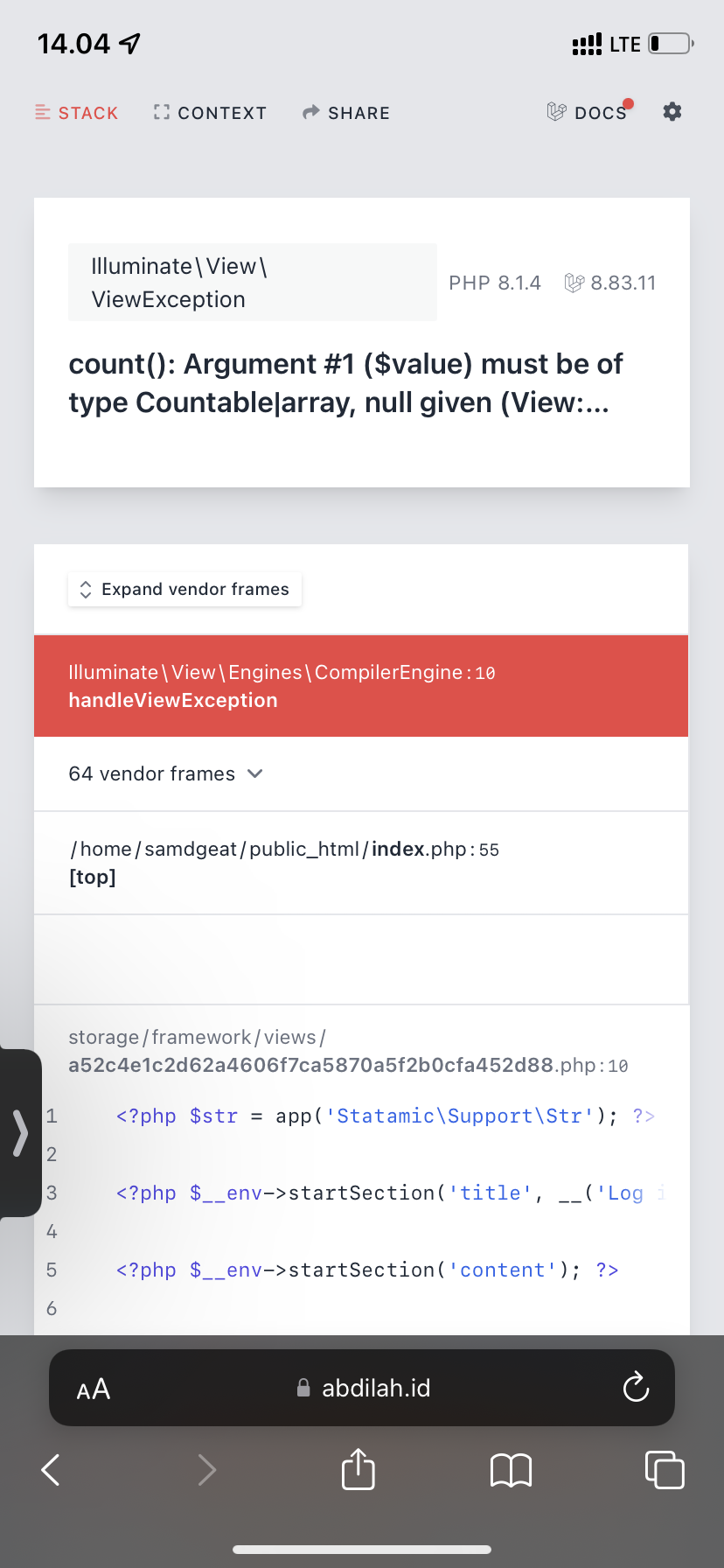Screen dimensions: 724x1568
Task: Toggle the AA text size control
Action: coord(93,1388)
